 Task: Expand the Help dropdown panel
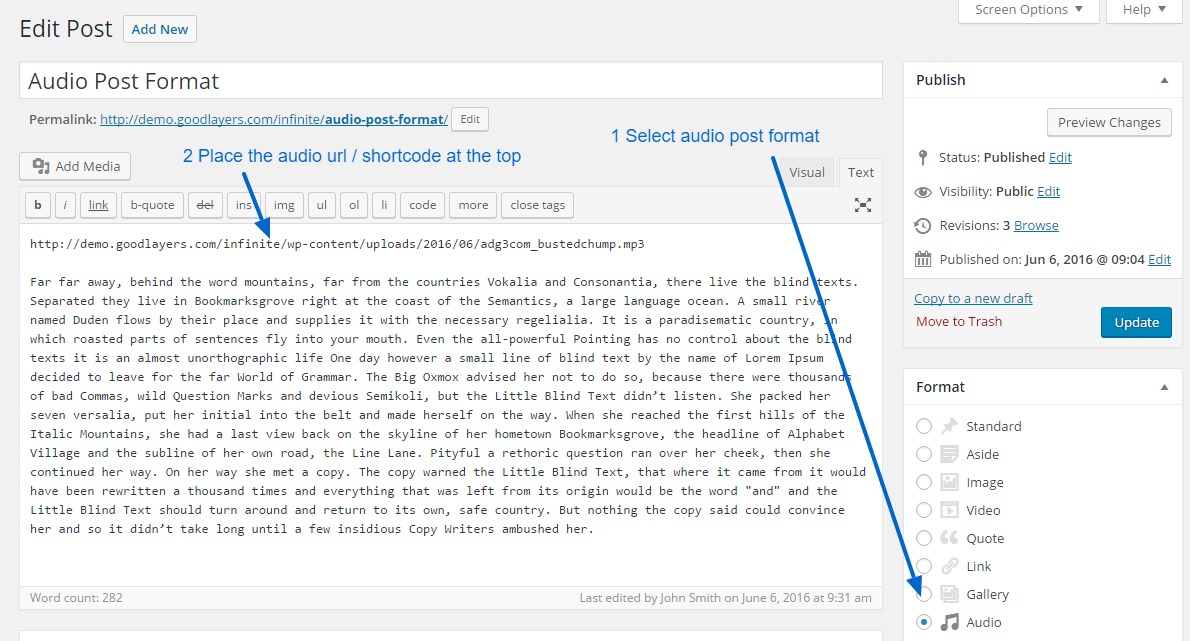click(1143, 10)
